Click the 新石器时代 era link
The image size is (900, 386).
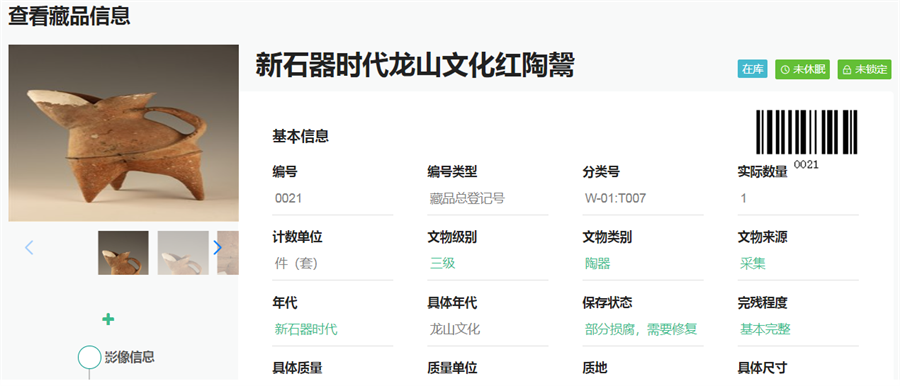(x=306, y=329)
